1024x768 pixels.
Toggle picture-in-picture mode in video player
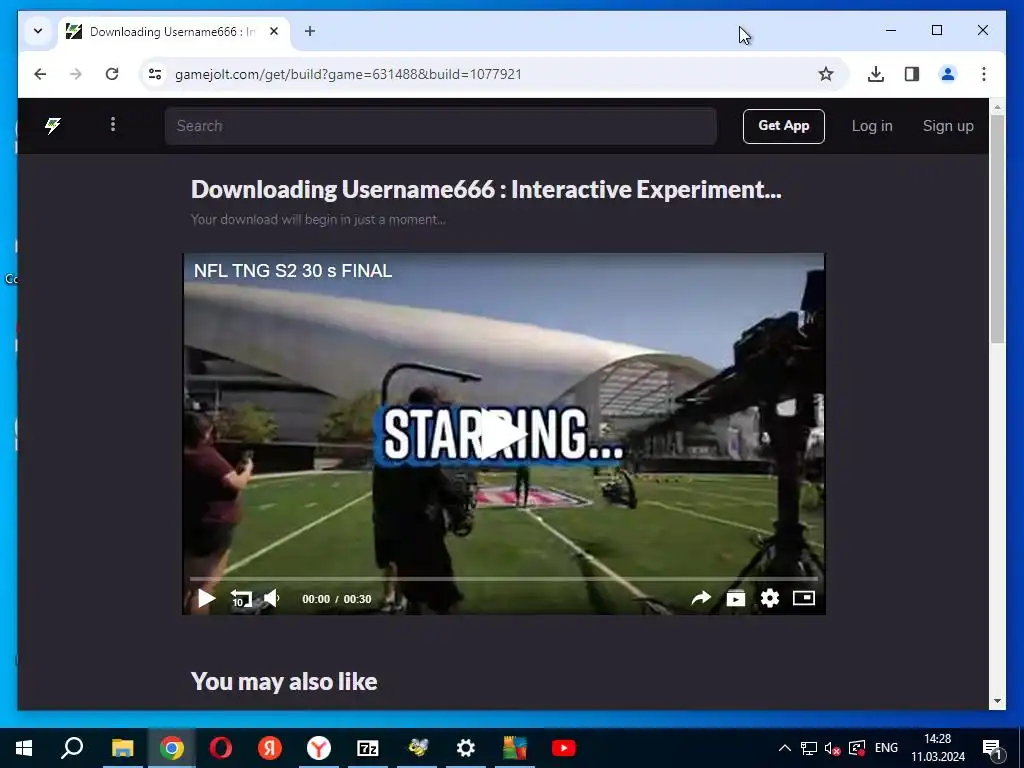(x=804, y=598)
